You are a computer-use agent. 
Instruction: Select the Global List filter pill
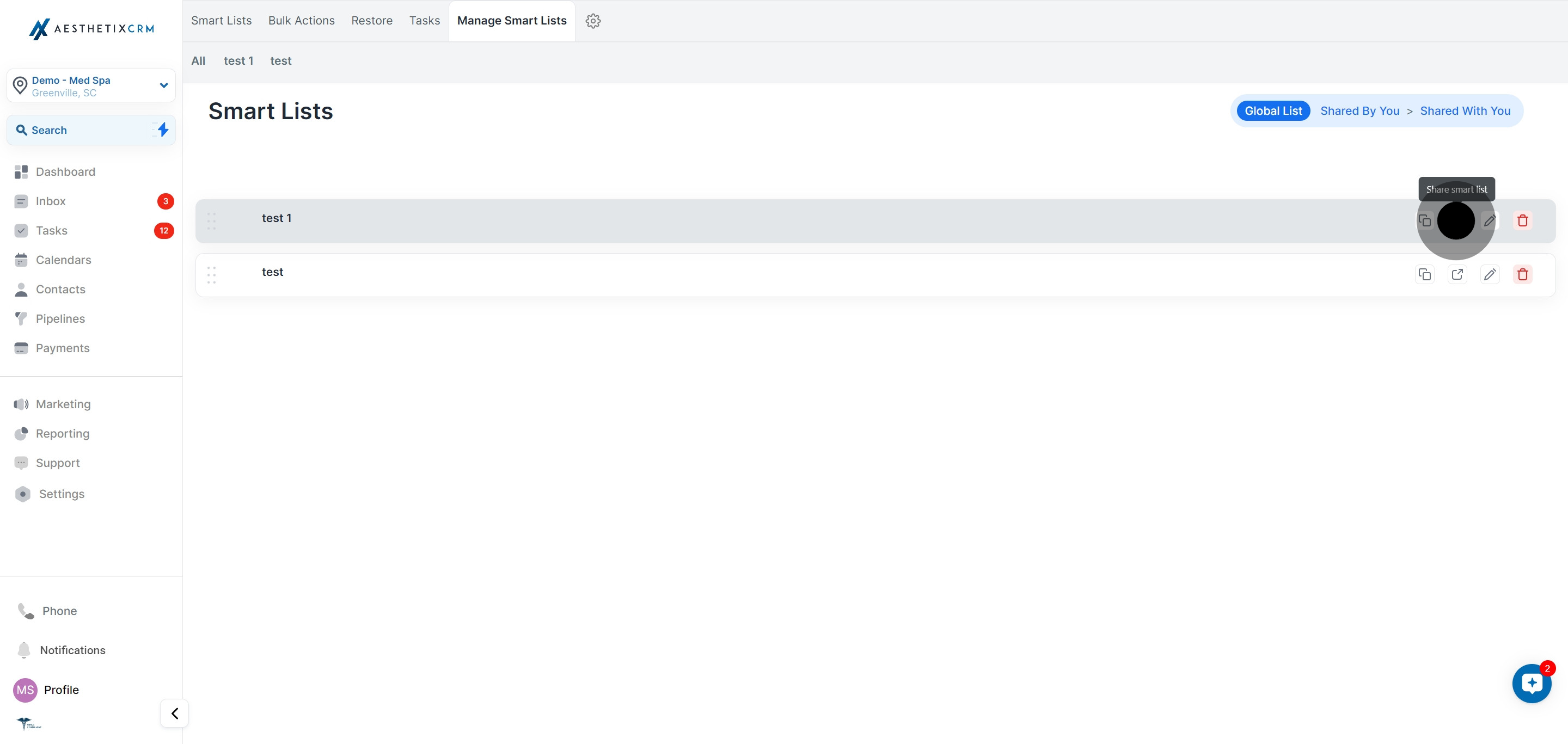tap(1273, 110)
